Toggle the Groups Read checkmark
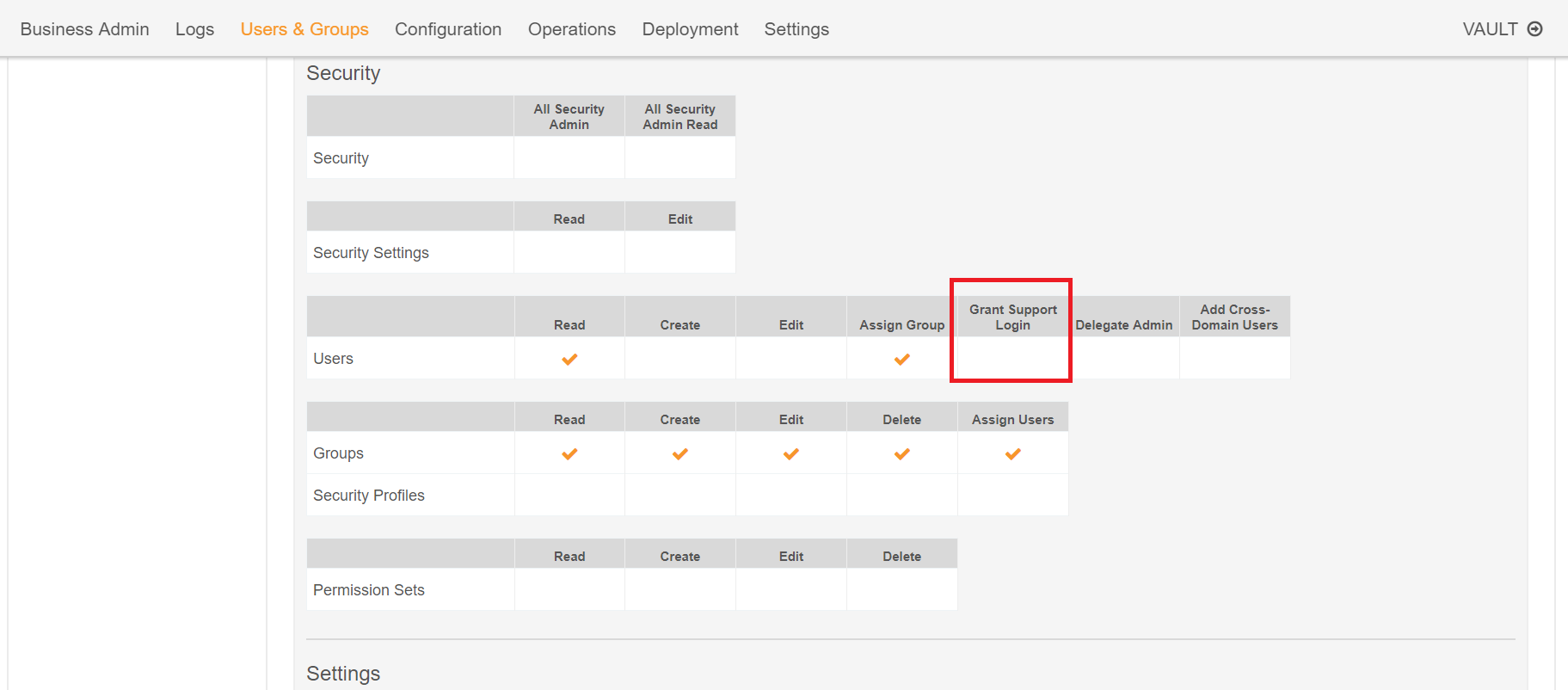This screenshot has width=1568, height=690. tap(569, 453)
